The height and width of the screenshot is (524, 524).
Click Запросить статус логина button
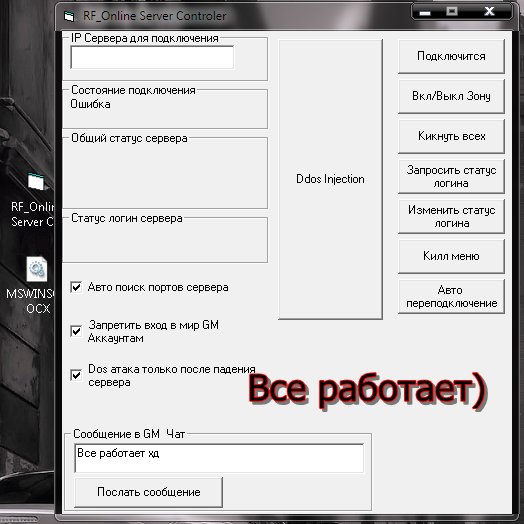(x=451, y=176)
